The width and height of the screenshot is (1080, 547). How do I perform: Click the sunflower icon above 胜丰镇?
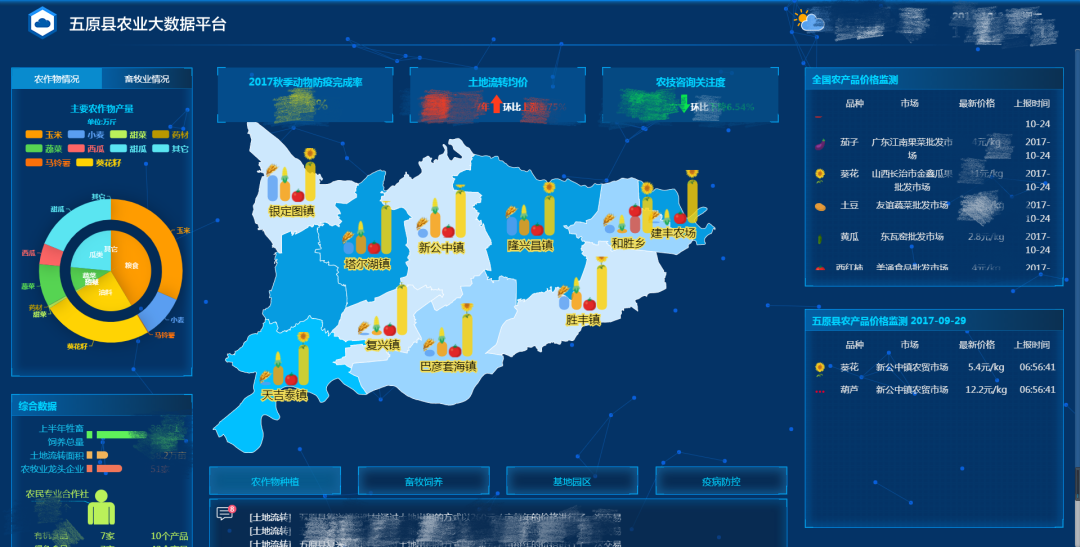point(601,262)
